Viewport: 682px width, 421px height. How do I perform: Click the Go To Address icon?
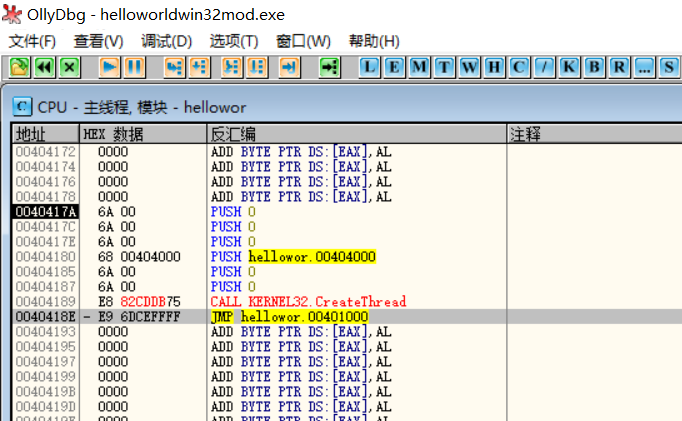329,67
